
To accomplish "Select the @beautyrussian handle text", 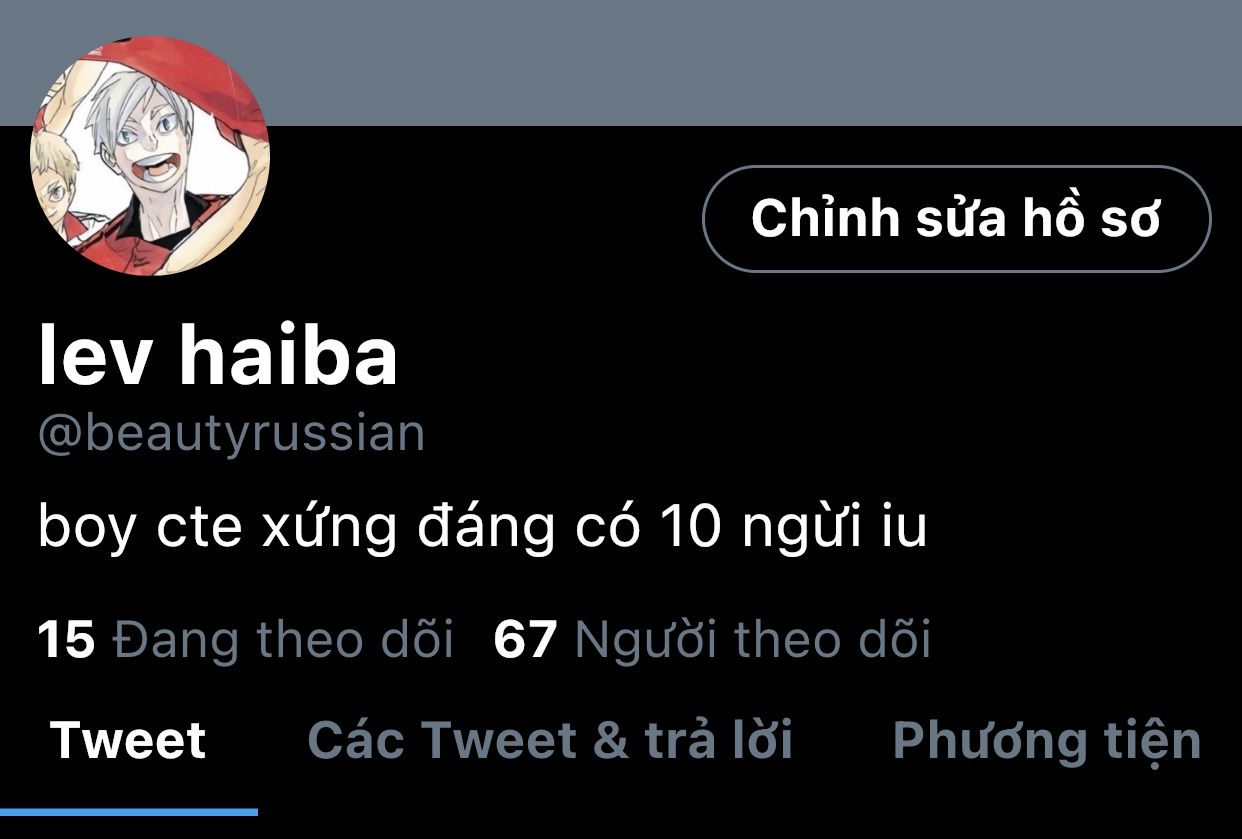I will click(232, 435).
